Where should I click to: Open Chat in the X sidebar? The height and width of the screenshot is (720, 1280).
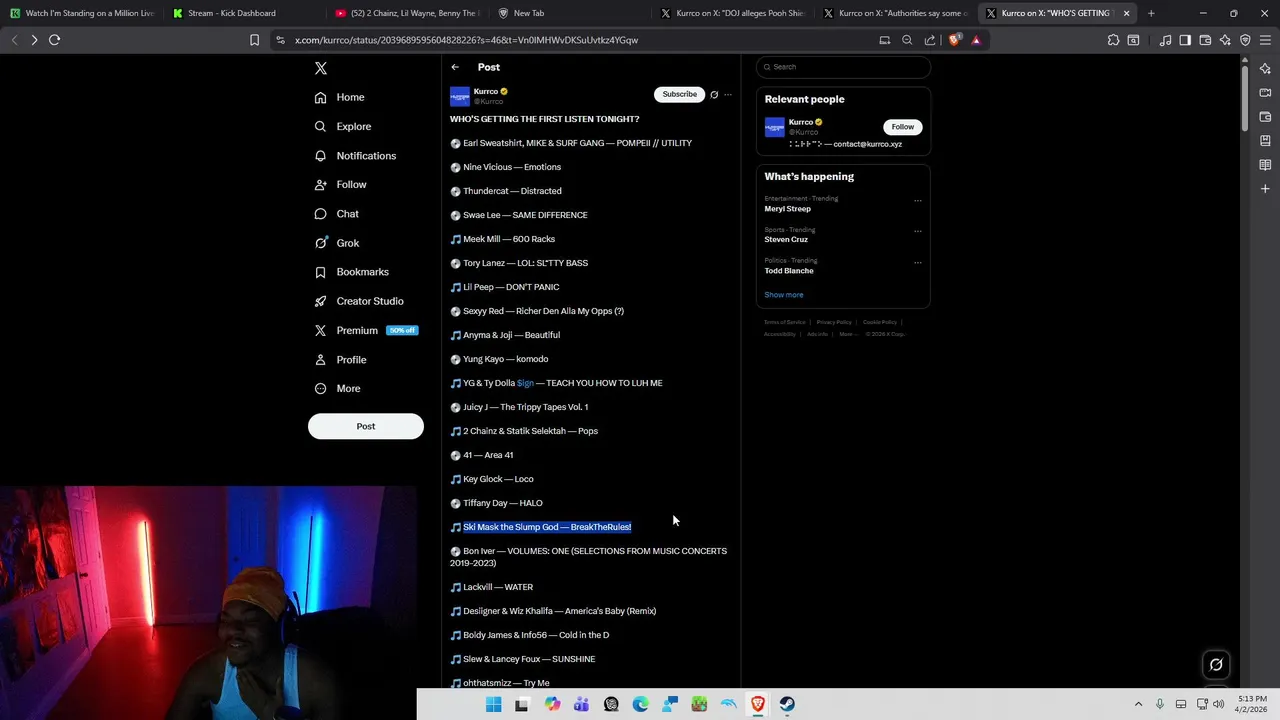pyautogui.click(x=336, y=214)
